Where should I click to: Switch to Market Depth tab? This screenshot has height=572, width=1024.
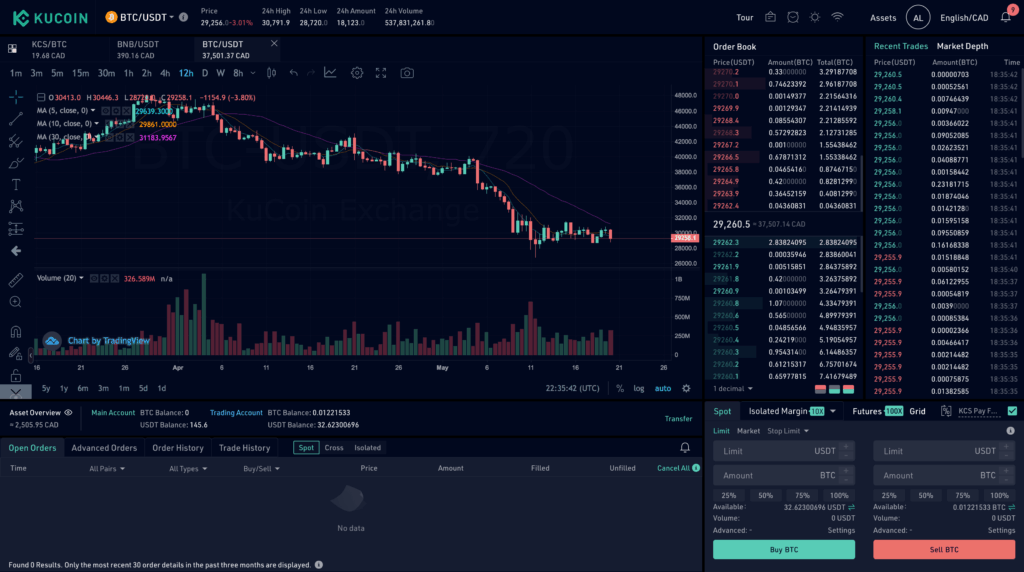click(x=962, y=46)
